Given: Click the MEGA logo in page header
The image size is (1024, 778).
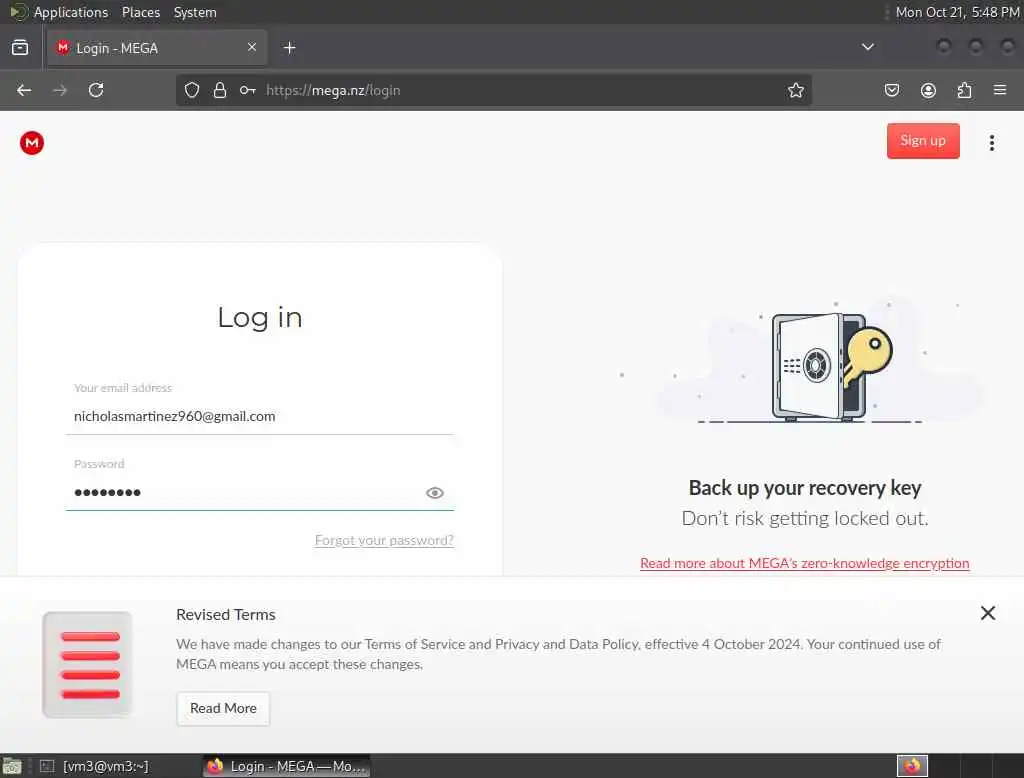Looking at the screenshot, I should tap(31, 143).
